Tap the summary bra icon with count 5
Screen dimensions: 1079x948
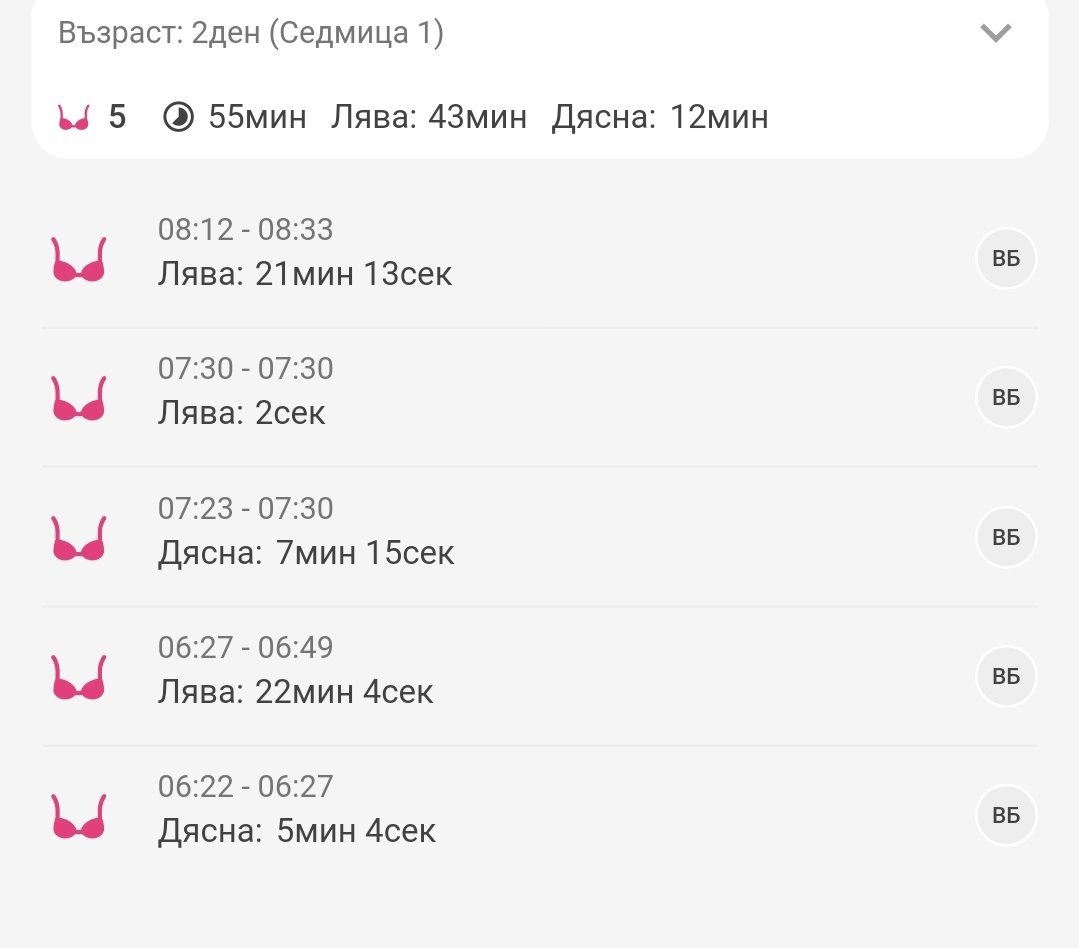[x=75, y=118]
